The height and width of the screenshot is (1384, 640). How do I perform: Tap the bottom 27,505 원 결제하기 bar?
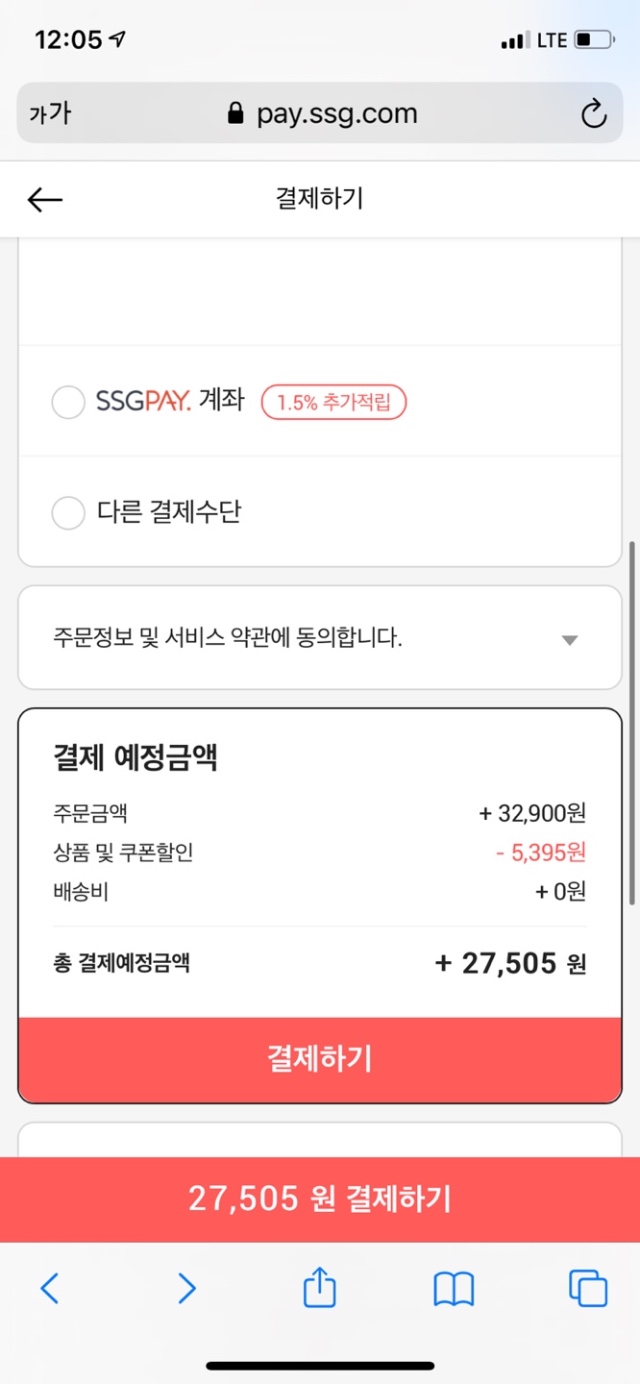point(320,1199)
